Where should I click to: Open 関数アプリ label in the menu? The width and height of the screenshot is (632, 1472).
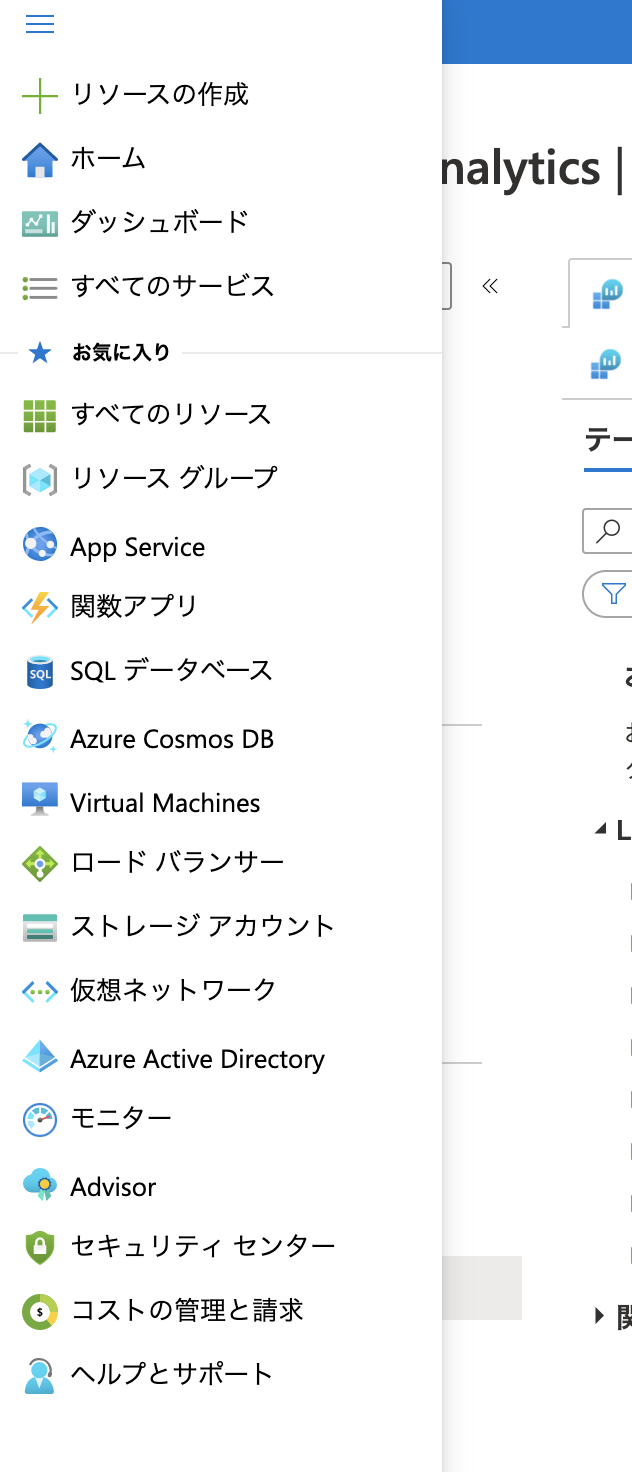[134, 607]
